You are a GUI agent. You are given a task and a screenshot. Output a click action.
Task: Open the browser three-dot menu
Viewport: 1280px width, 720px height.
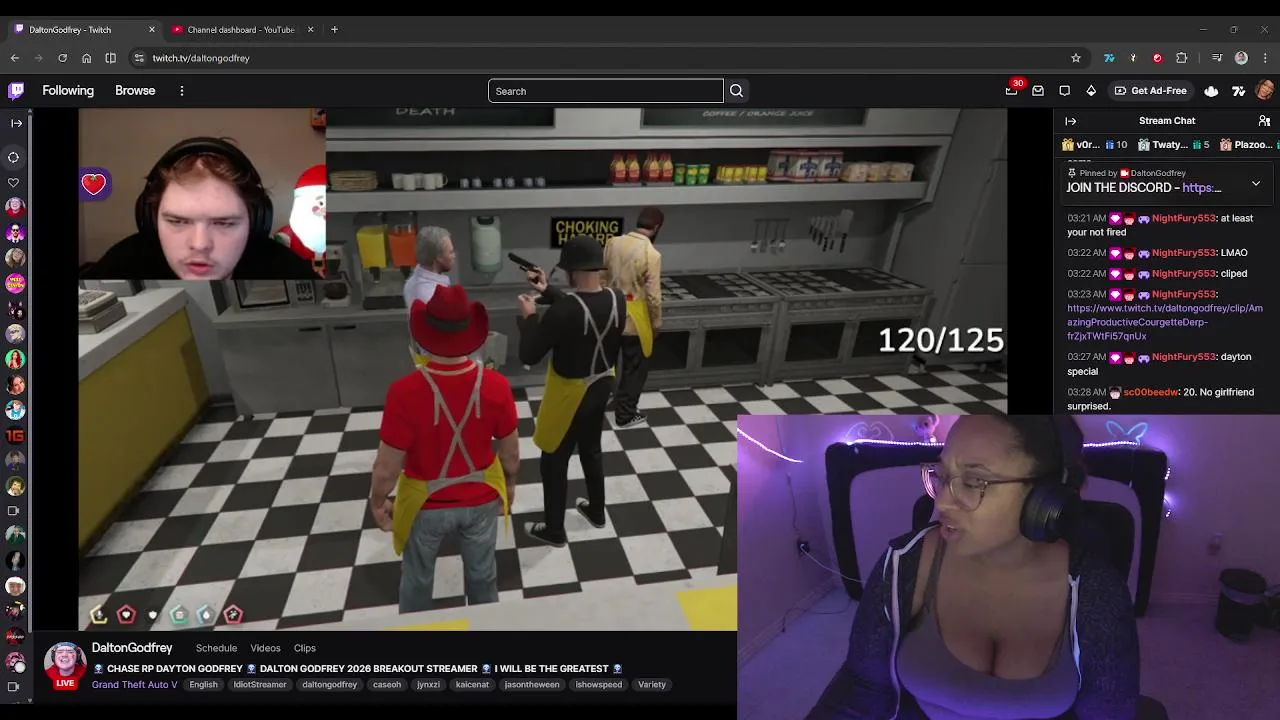[x=1265, y=58]
